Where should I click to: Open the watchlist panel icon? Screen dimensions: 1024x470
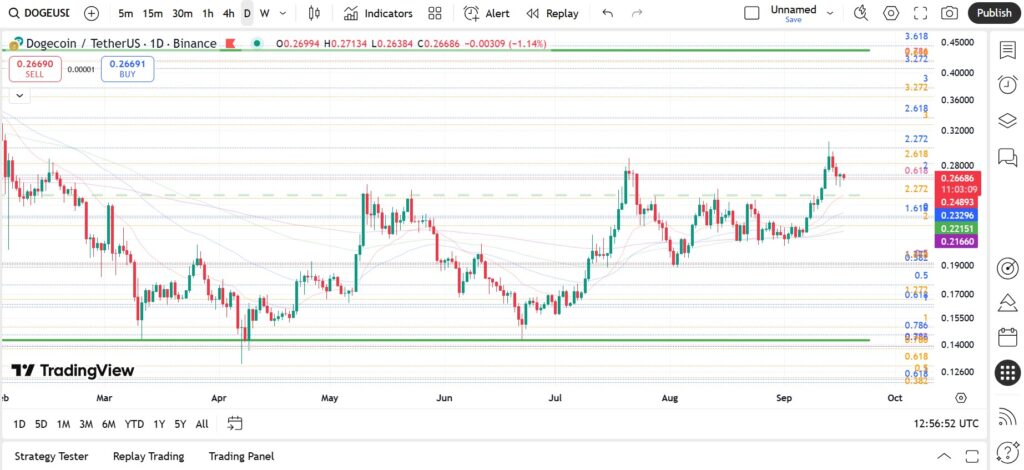pyautogui.click(x=1007, y=50)
